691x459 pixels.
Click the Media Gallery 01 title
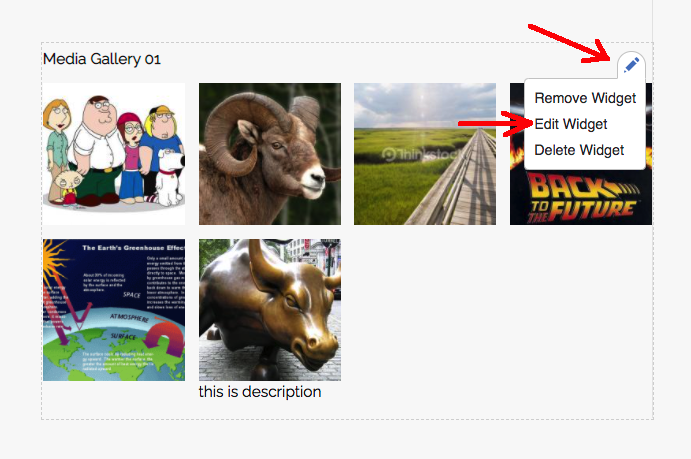[102, 59]
